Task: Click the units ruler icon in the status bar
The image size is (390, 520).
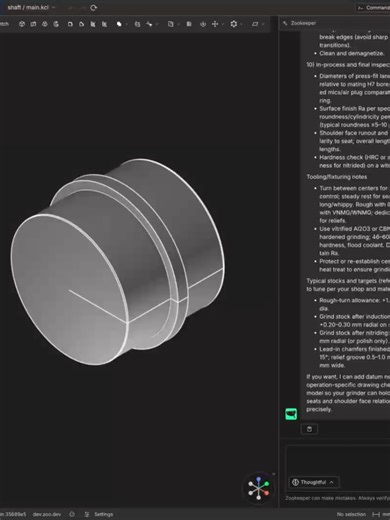Action: 376,514
